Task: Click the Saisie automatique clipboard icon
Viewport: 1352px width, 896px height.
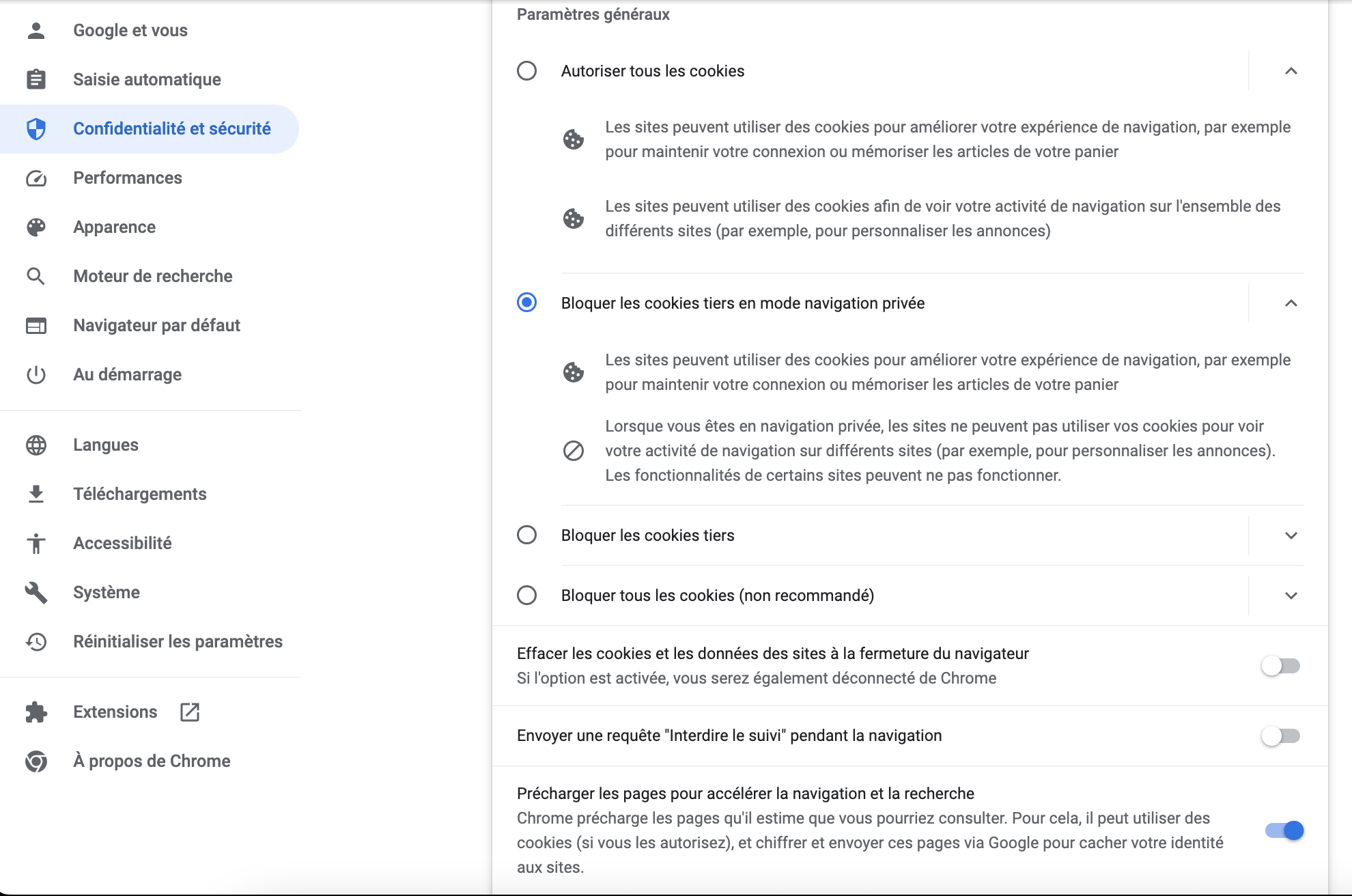Action: (x=36, y=79)
